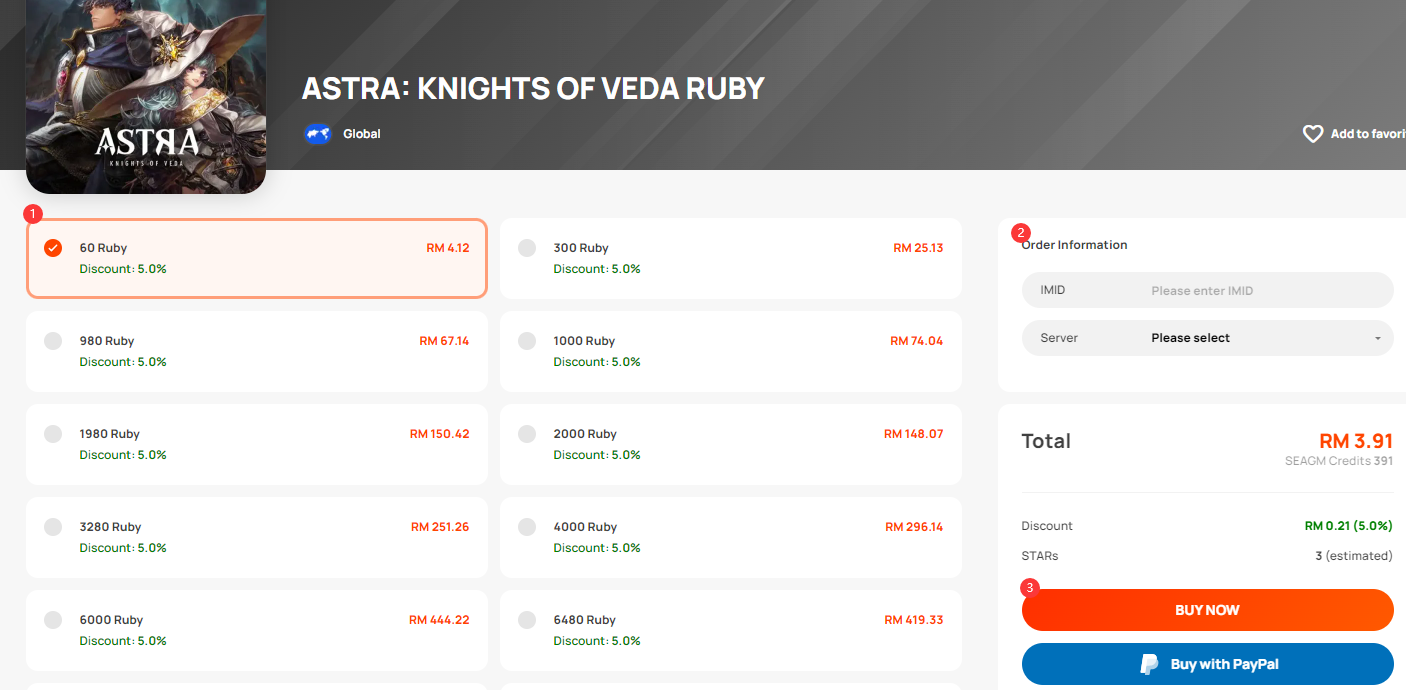The width and height of the screenshot is (1406, 690).
Task: Click the heart icon beside Add to favorites
Action: pyautogui.click(x=1313, y=134)
